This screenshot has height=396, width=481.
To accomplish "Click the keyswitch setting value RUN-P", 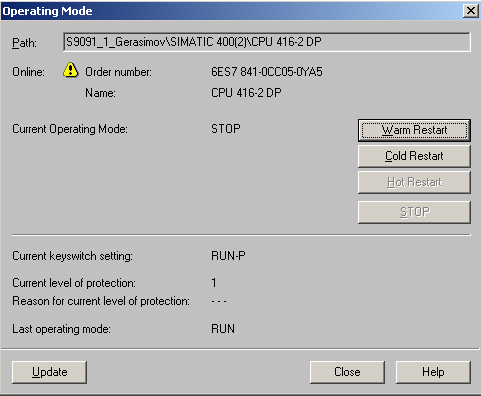I will click(x=228, y=256).
